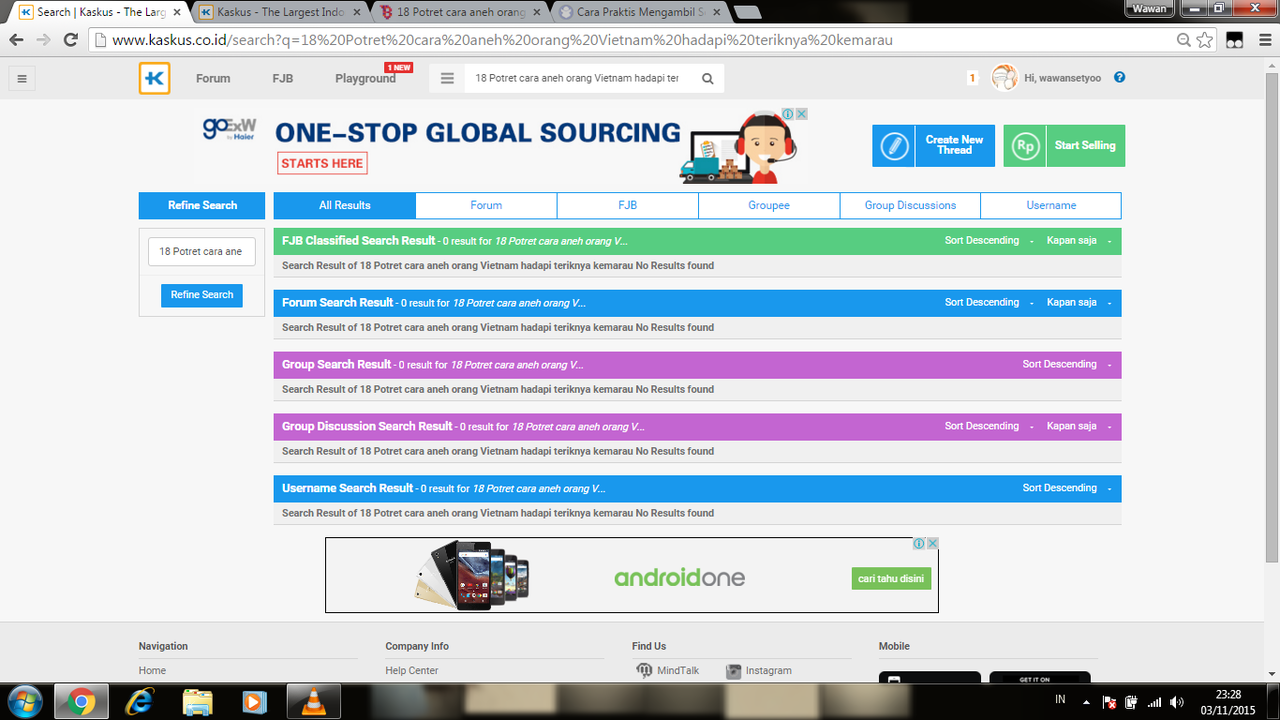This screenshot has width=1280, height=720.
Task: Expand Sort Descending dropdown in Group Search row
Action: pyautogui.click(x=1066, y=365)
